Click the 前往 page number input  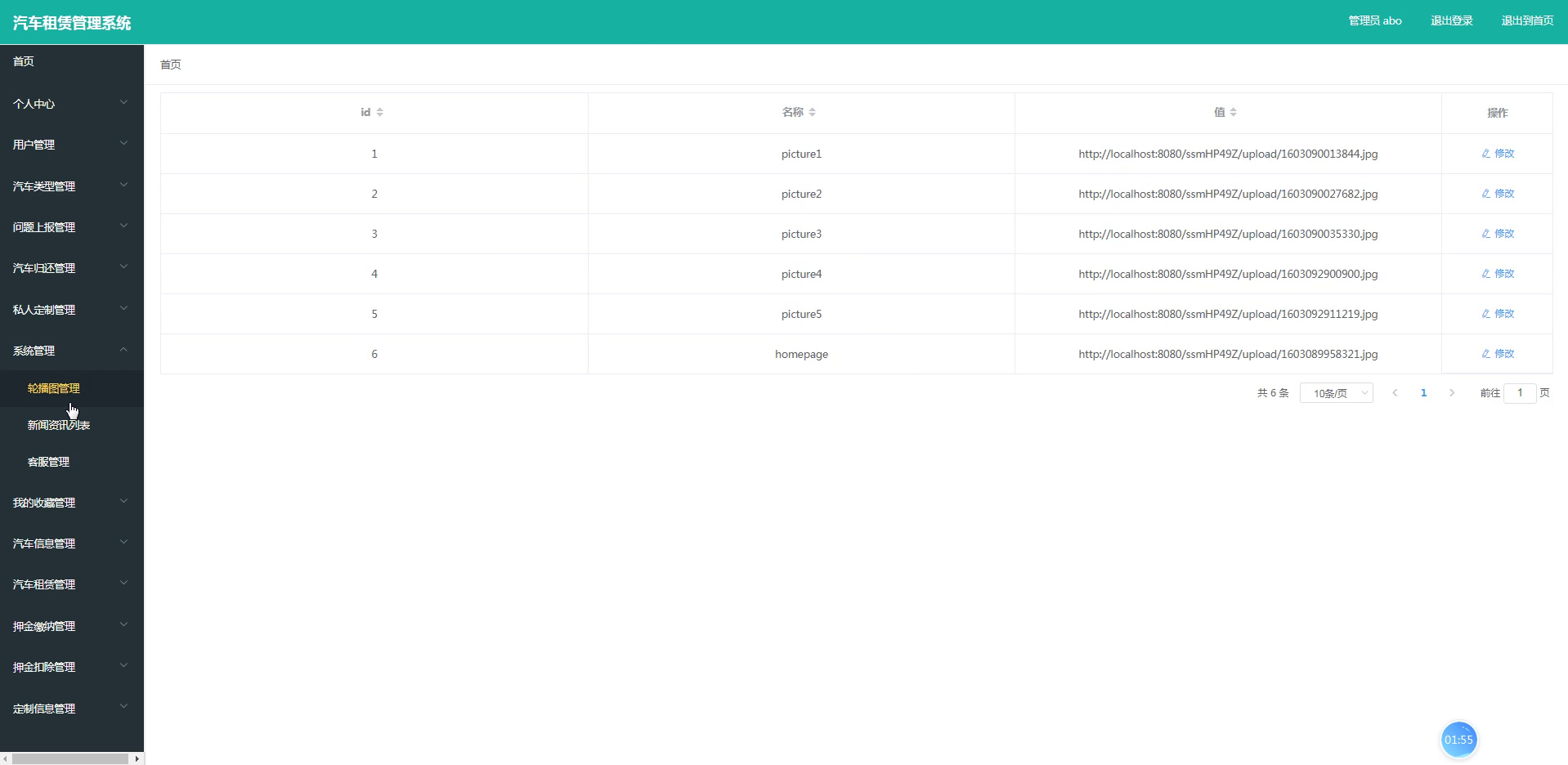click(x=1520, y=393)
